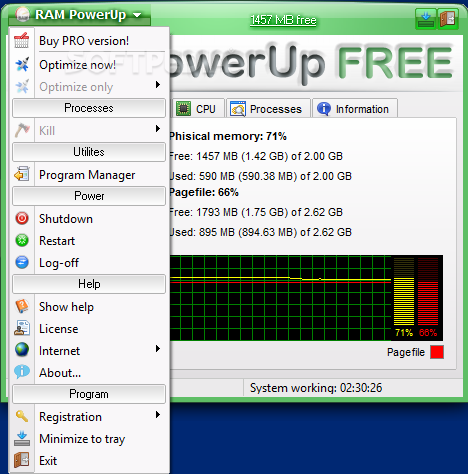
Task: Click the Internet globe icon
Action: pyautogui.click(x=22, y=350)
